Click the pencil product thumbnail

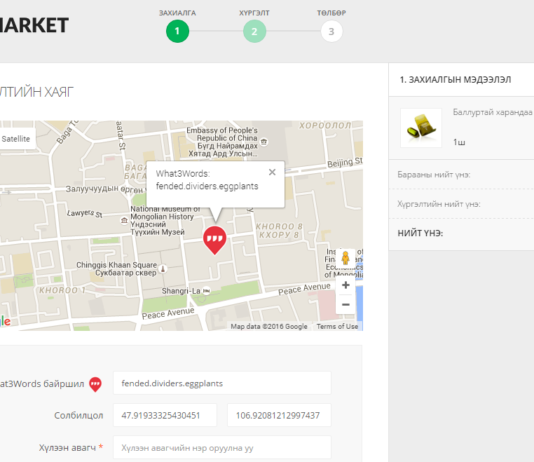click(x=421, y=128)
